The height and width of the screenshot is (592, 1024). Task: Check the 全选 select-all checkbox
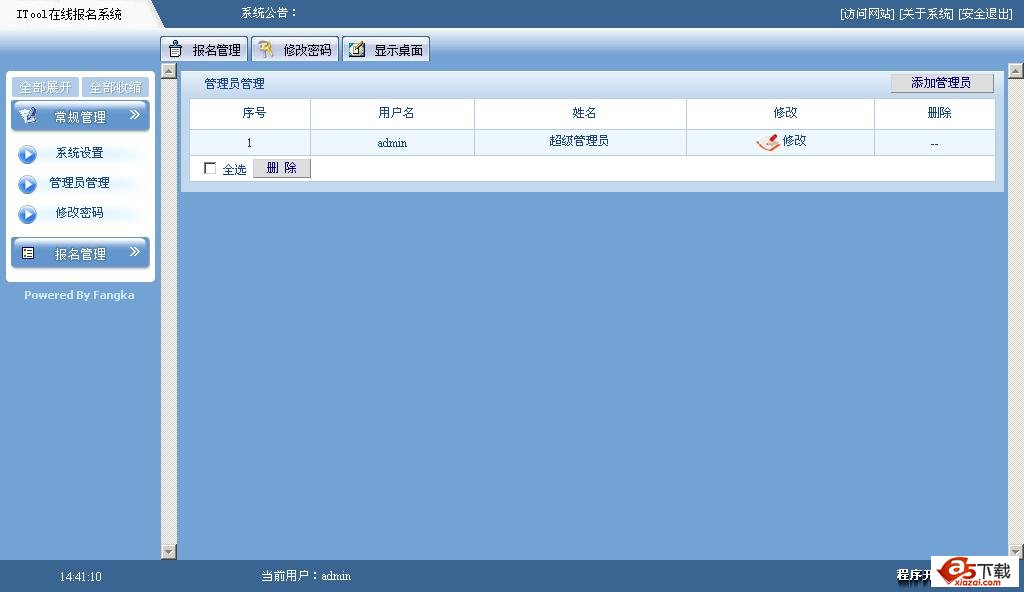(x=210, y=168)
